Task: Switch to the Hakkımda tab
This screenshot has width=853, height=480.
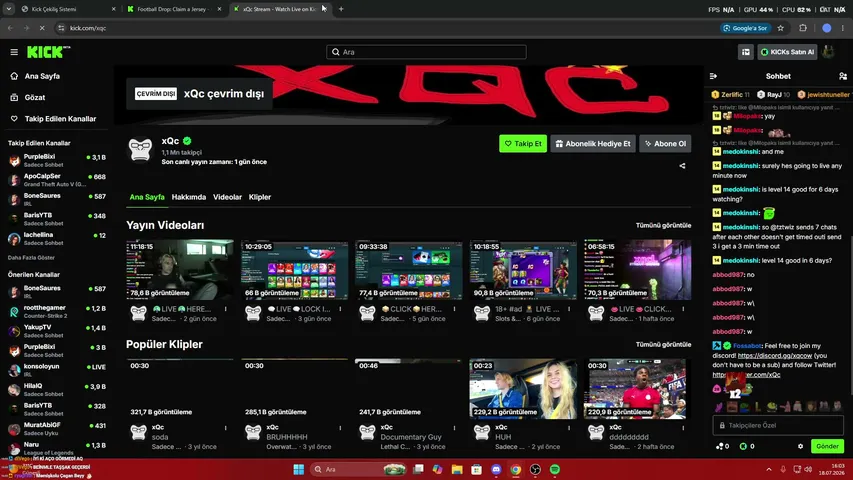Action: pos(189,197)
